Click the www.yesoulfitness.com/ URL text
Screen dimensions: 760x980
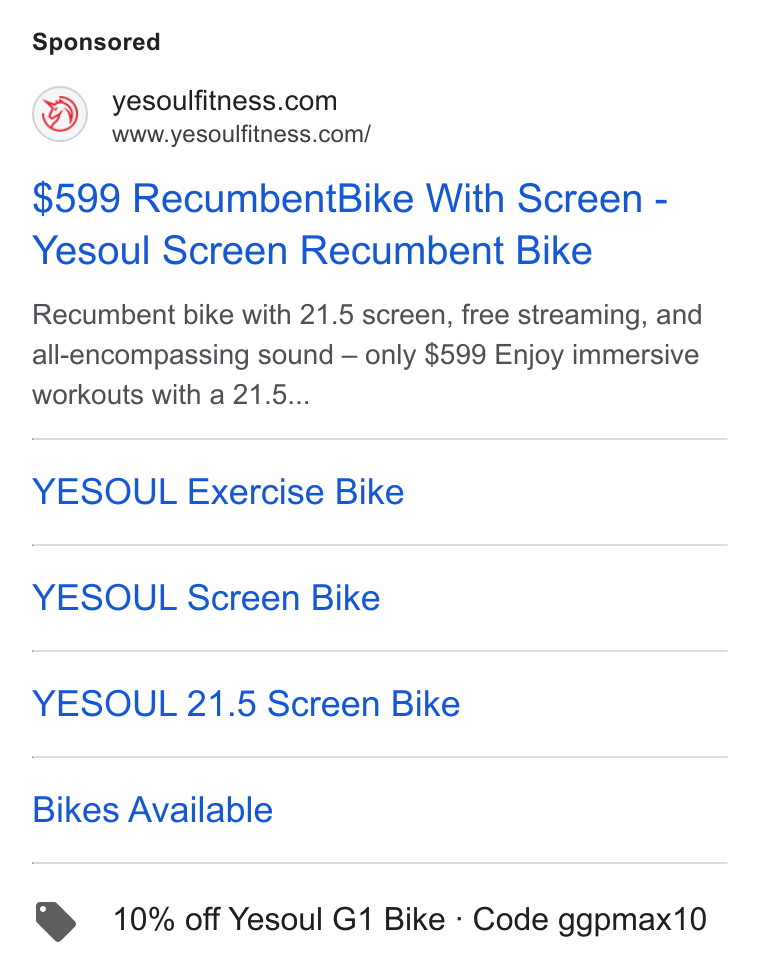tap(241, 134)
